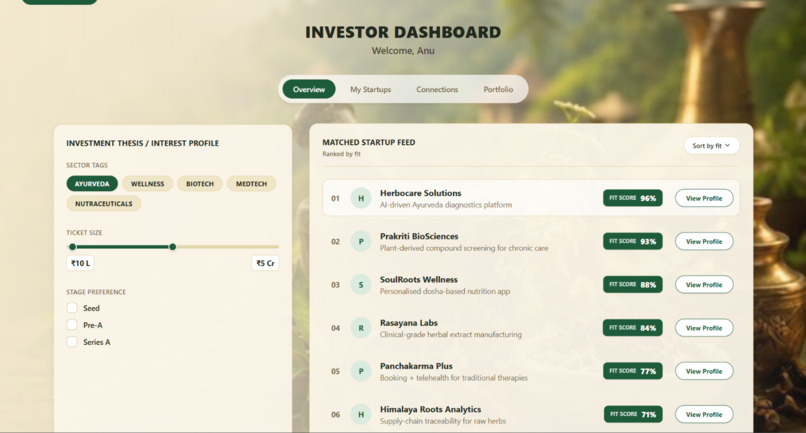View Profile of Rasayana Labs

(704, 328)
